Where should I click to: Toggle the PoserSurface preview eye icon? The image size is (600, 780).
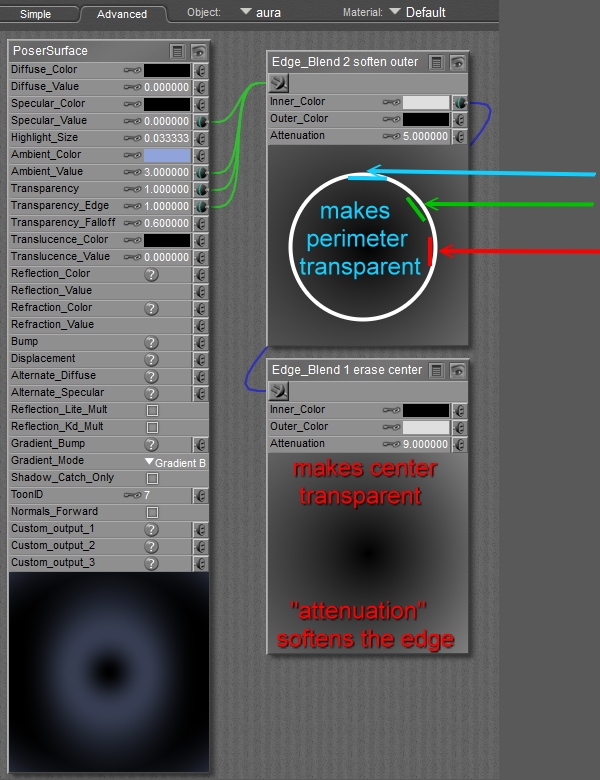pyautogui.click(x=199, y=51)
